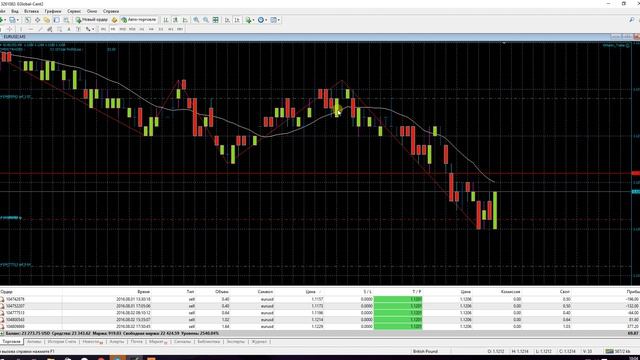640x360 pixels.
Task: Select the M30 timeframe
Action: [132, 29]
